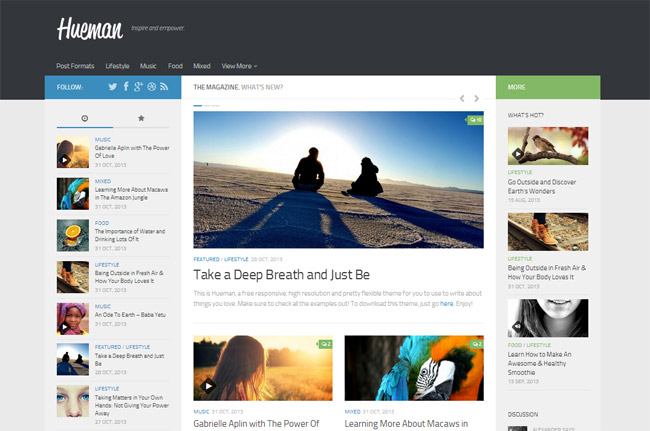Go to previous featured slide arrow

pyautogui.click(x=462, y=98)
